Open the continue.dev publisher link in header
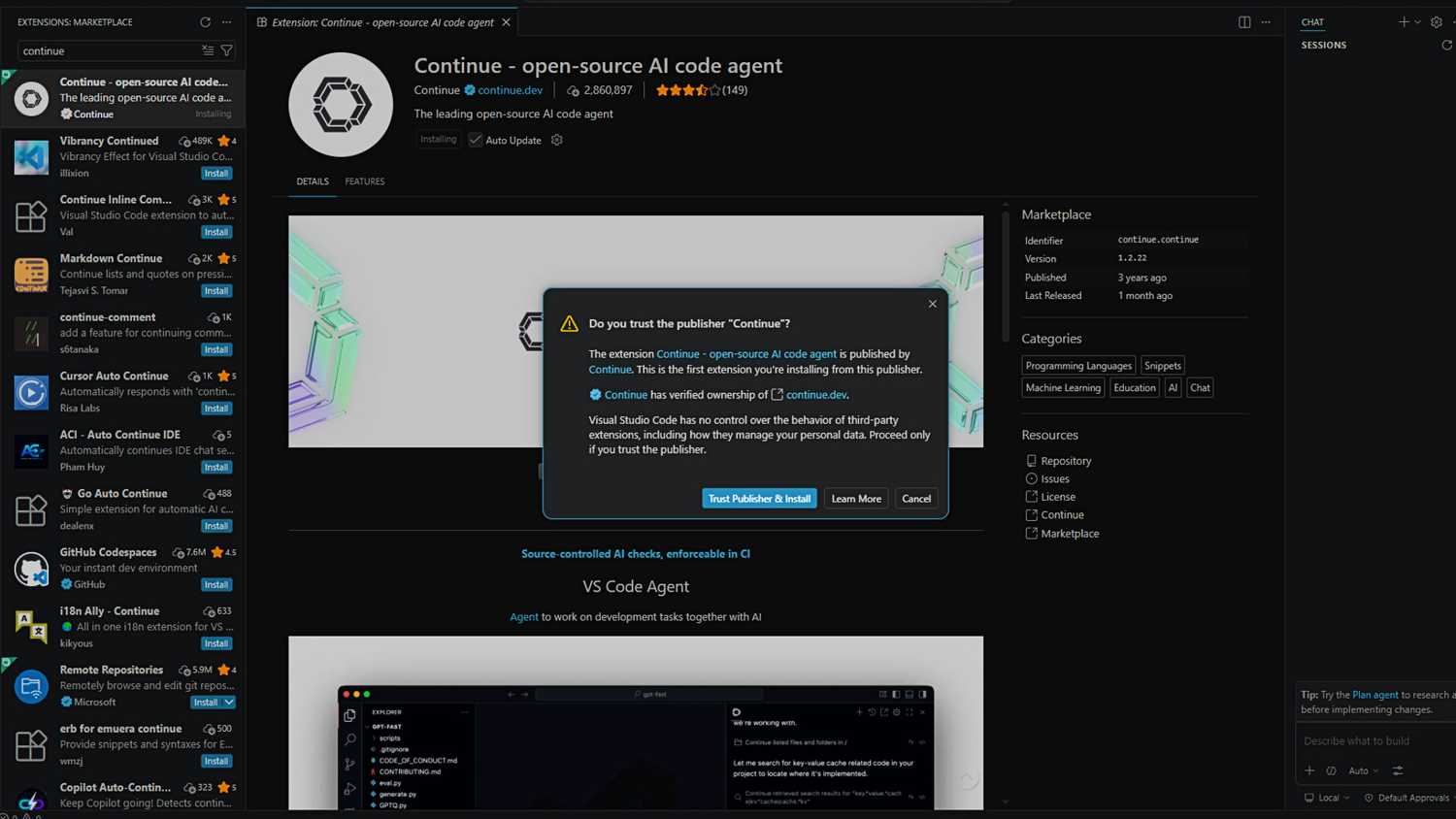The width and height of the screenshot is (1456, 819). point(510,90)
